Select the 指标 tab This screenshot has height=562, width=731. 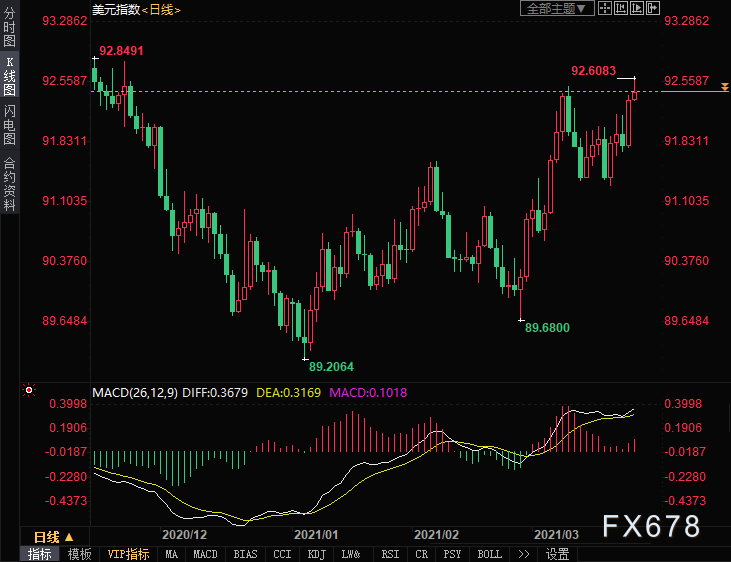point(40,554)
